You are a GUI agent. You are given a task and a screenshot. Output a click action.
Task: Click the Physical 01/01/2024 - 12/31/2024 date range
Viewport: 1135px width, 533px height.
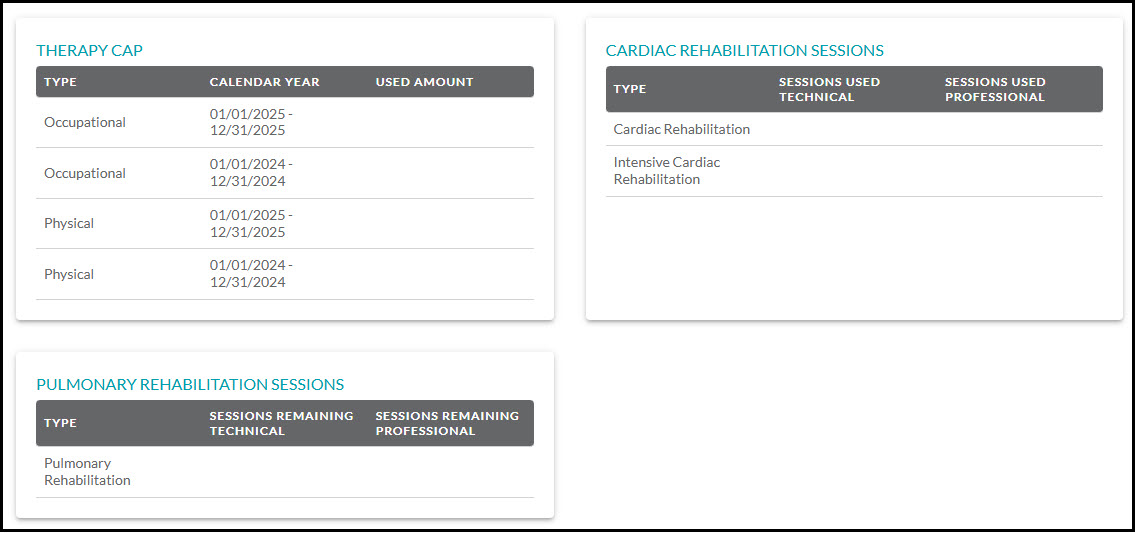pyautogui.click(x=251, y=274)
